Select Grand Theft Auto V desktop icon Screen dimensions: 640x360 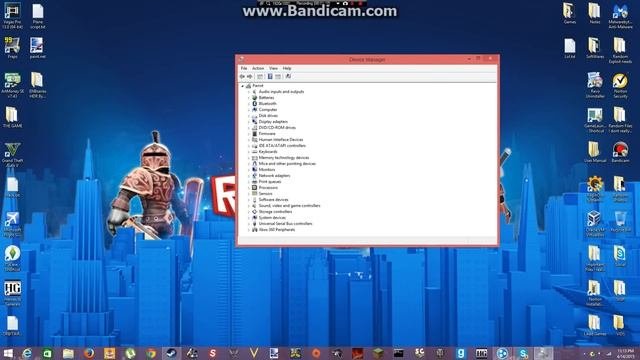pos(12,155)
